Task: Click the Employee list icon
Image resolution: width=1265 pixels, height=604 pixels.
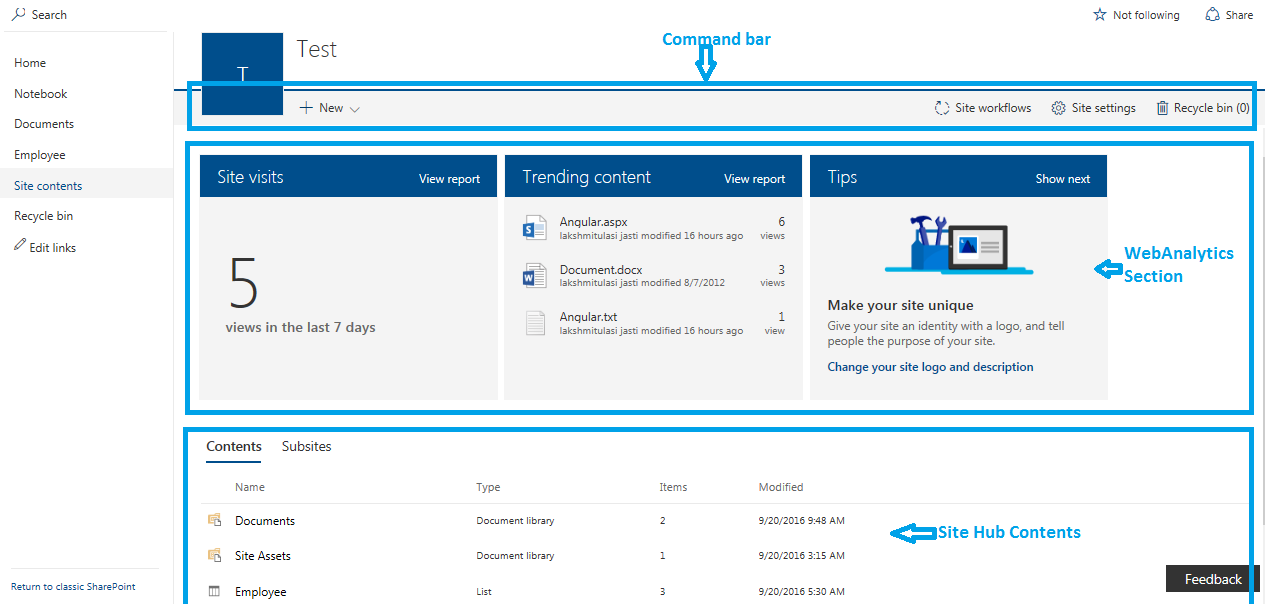Action: pos(214,591)
